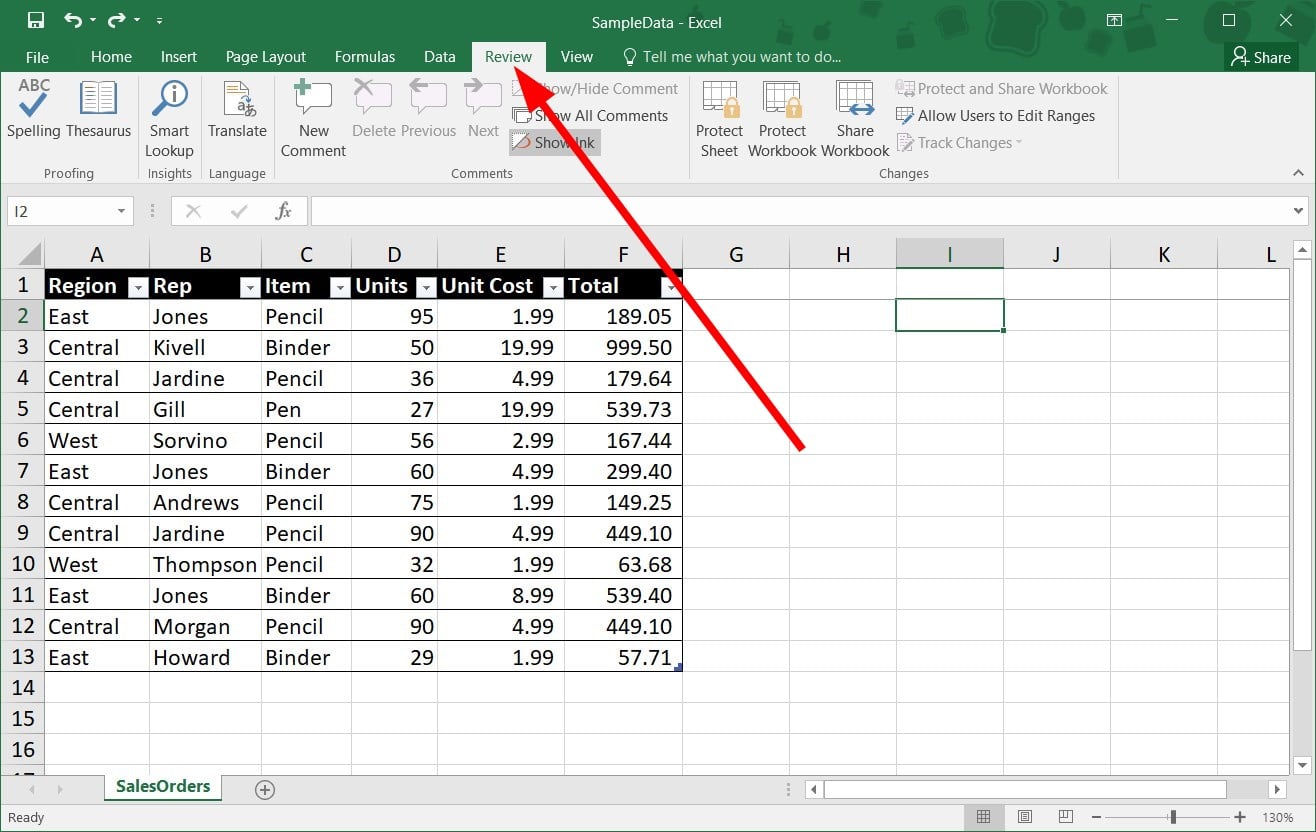Open the Name Box dropdown arrow

click(121, 211)
